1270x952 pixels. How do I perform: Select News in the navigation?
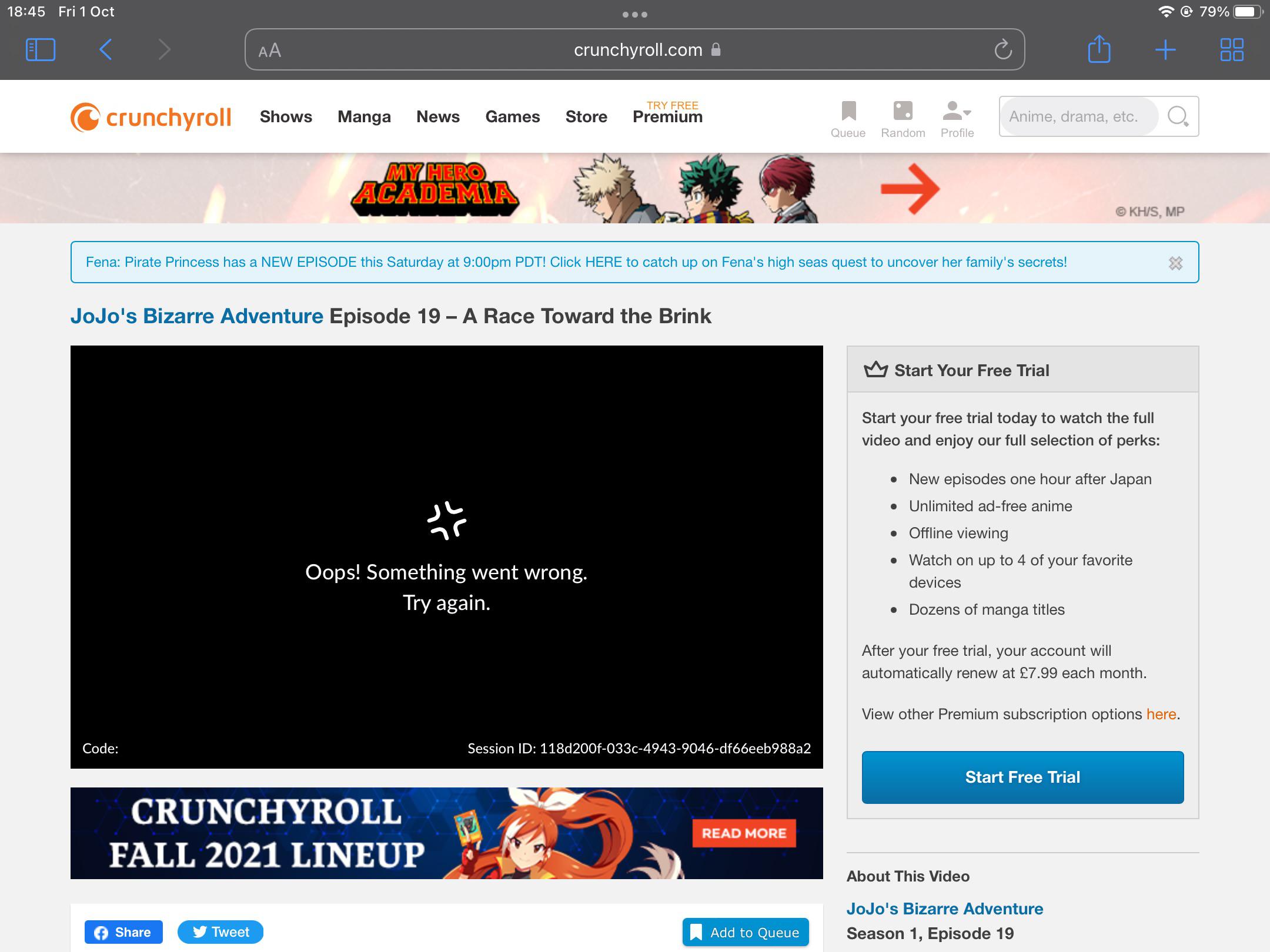tap(437, 116)
